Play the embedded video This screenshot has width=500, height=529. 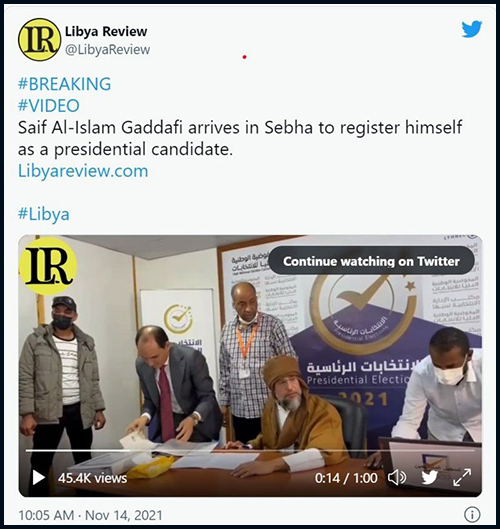(38, 478)
